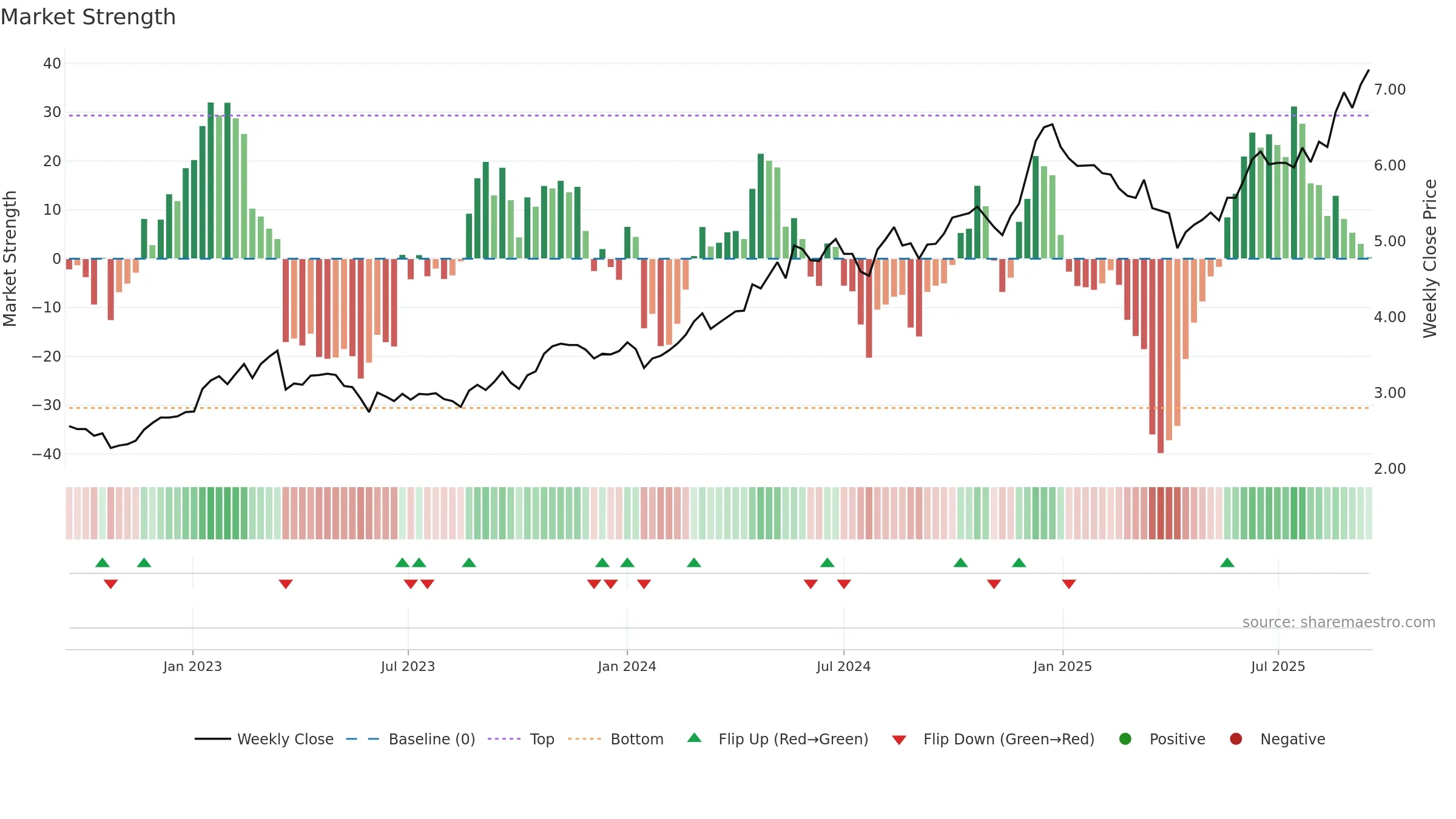This screenshot has width=1456, height=819.
Task: Toggle the Baseline (0) legend label
Action: pos(432,739)
